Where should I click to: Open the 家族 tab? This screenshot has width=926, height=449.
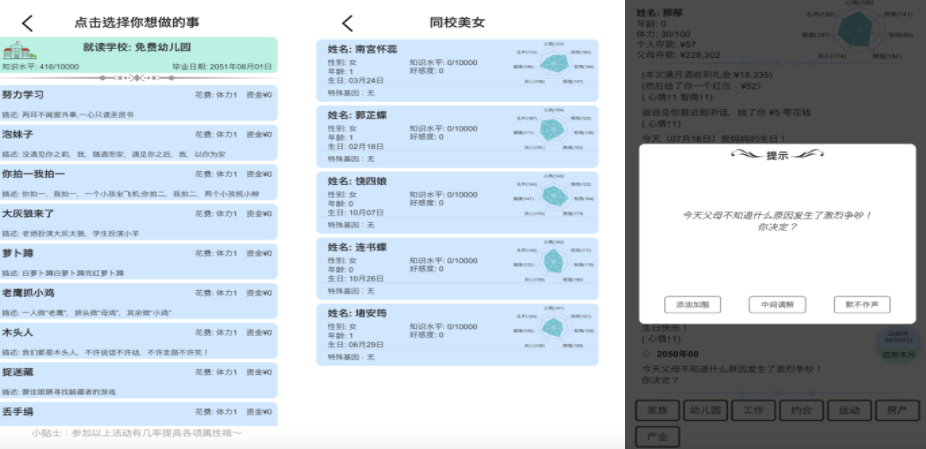[x=657, y=410]
